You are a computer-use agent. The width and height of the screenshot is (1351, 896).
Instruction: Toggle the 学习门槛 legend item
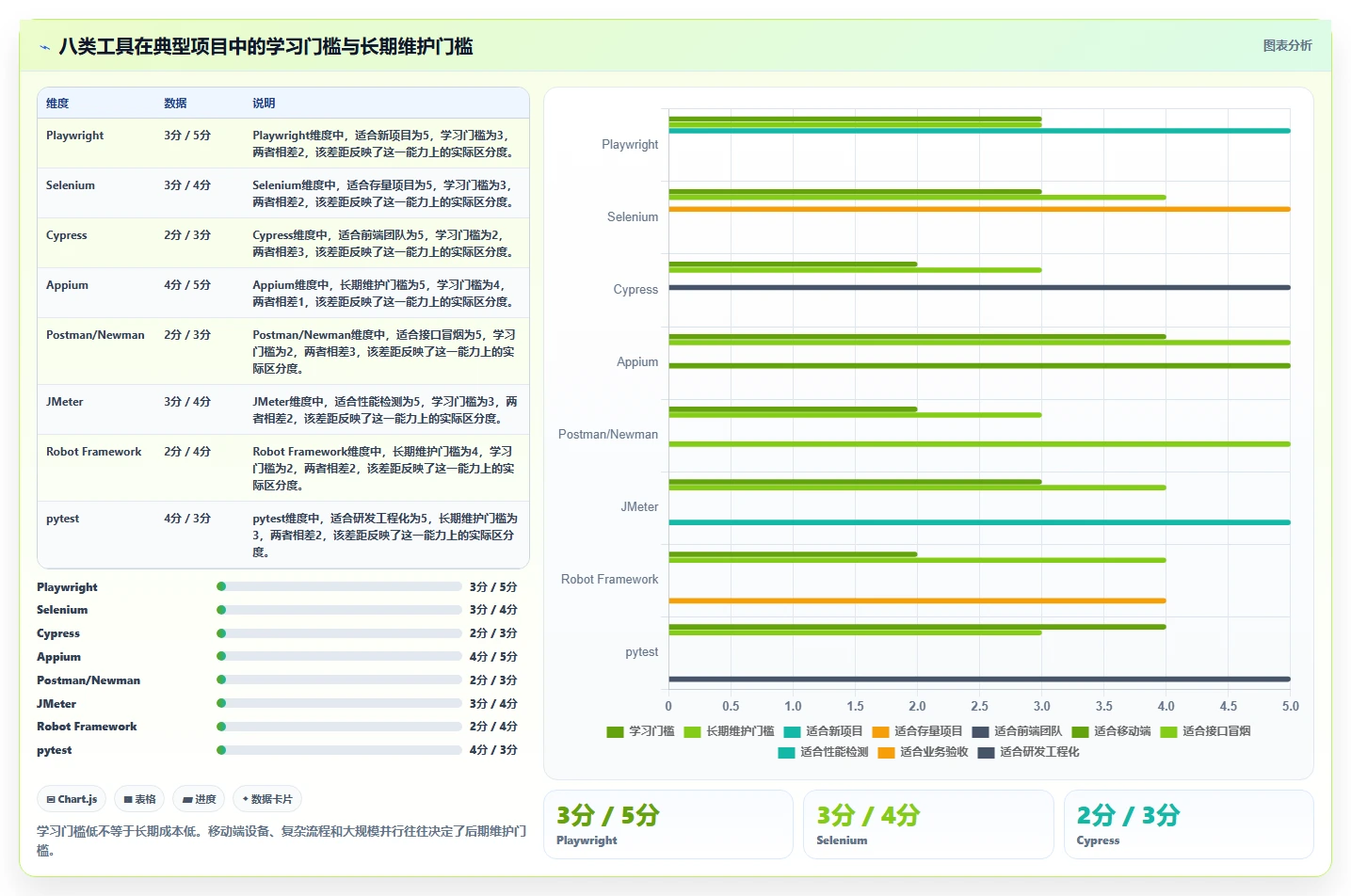640,731
